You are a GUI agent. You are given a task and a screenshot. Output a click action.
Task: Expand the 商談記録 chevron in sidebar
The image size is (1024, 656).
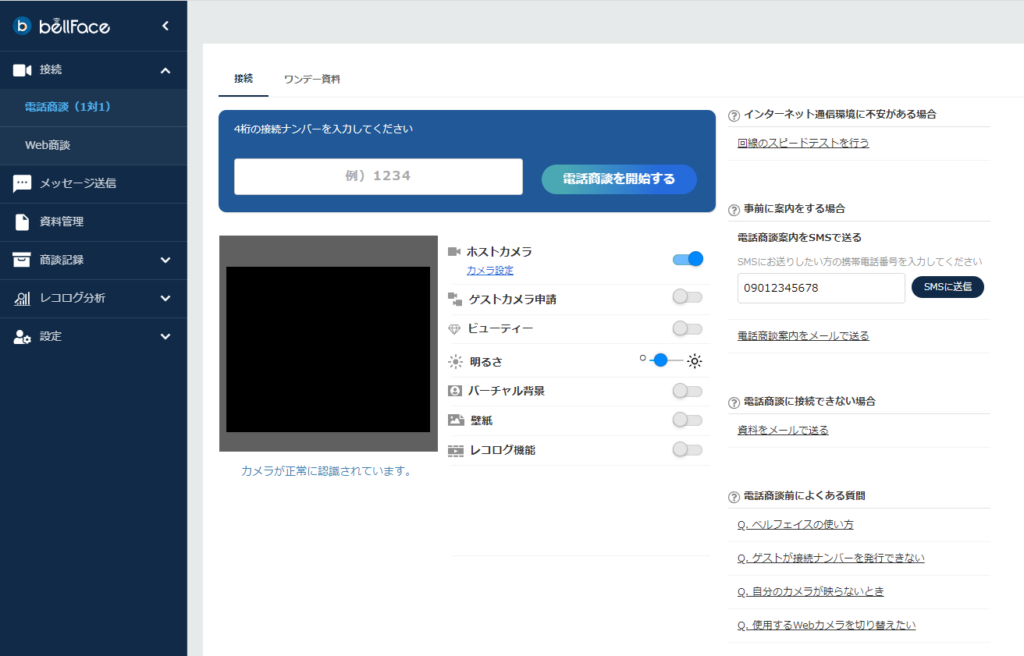click(x=165, y=260)
